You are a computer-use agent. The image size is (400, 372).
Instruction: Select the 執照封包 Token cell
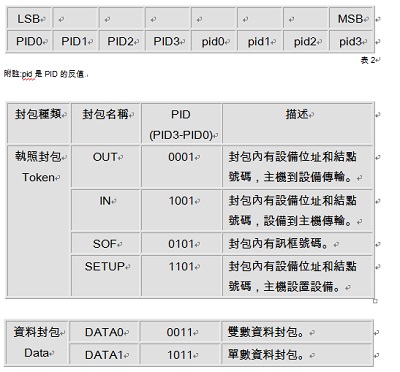coord(39,221)
